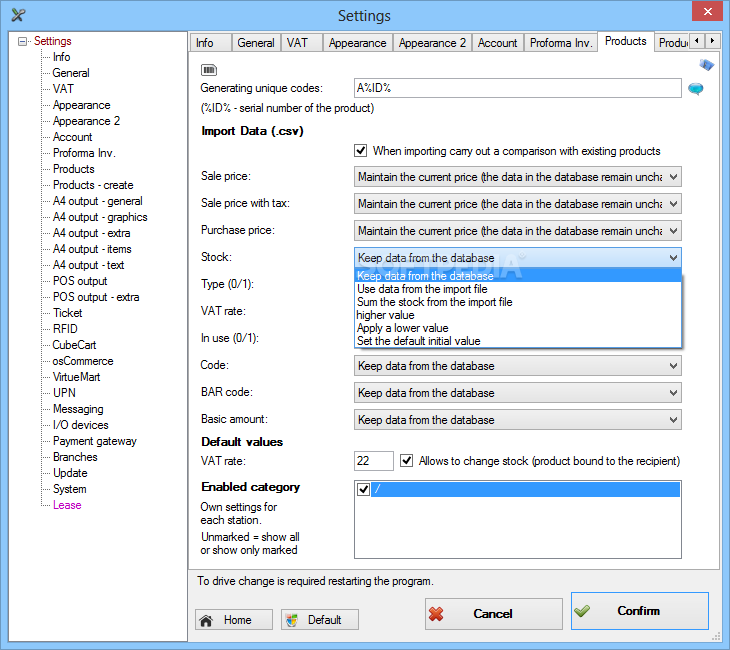Select POS output - extra tree item
This screenshot has height=650, width=730.
click(x=96, y=297)
